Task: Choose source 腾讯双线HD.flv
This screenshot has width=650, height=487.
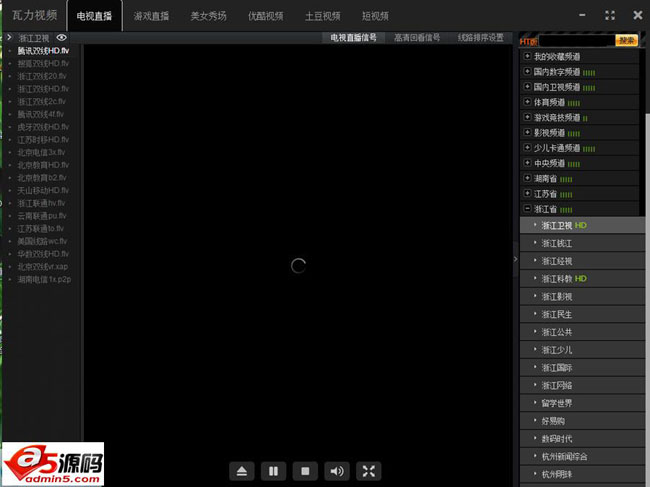Action: pyautogui.click(x=43, y=51)
